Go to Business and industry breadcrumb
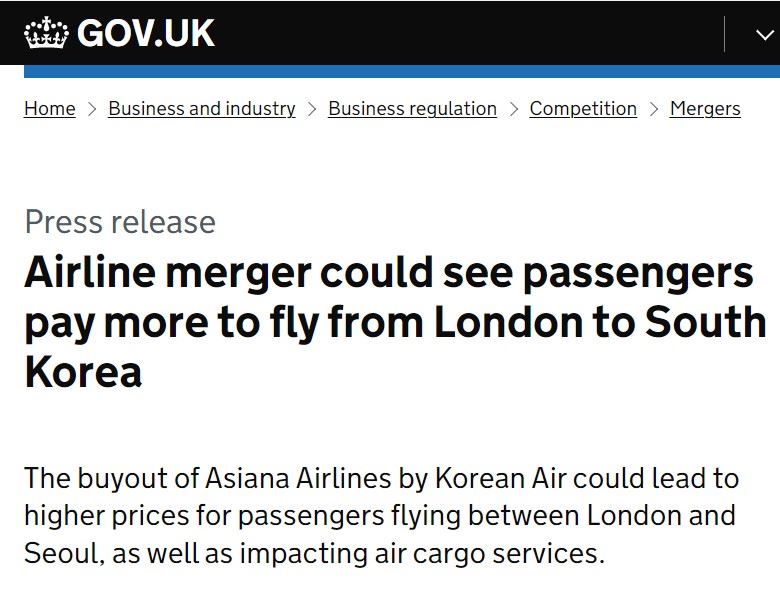The image size is (780, 611). click(201, 108)
